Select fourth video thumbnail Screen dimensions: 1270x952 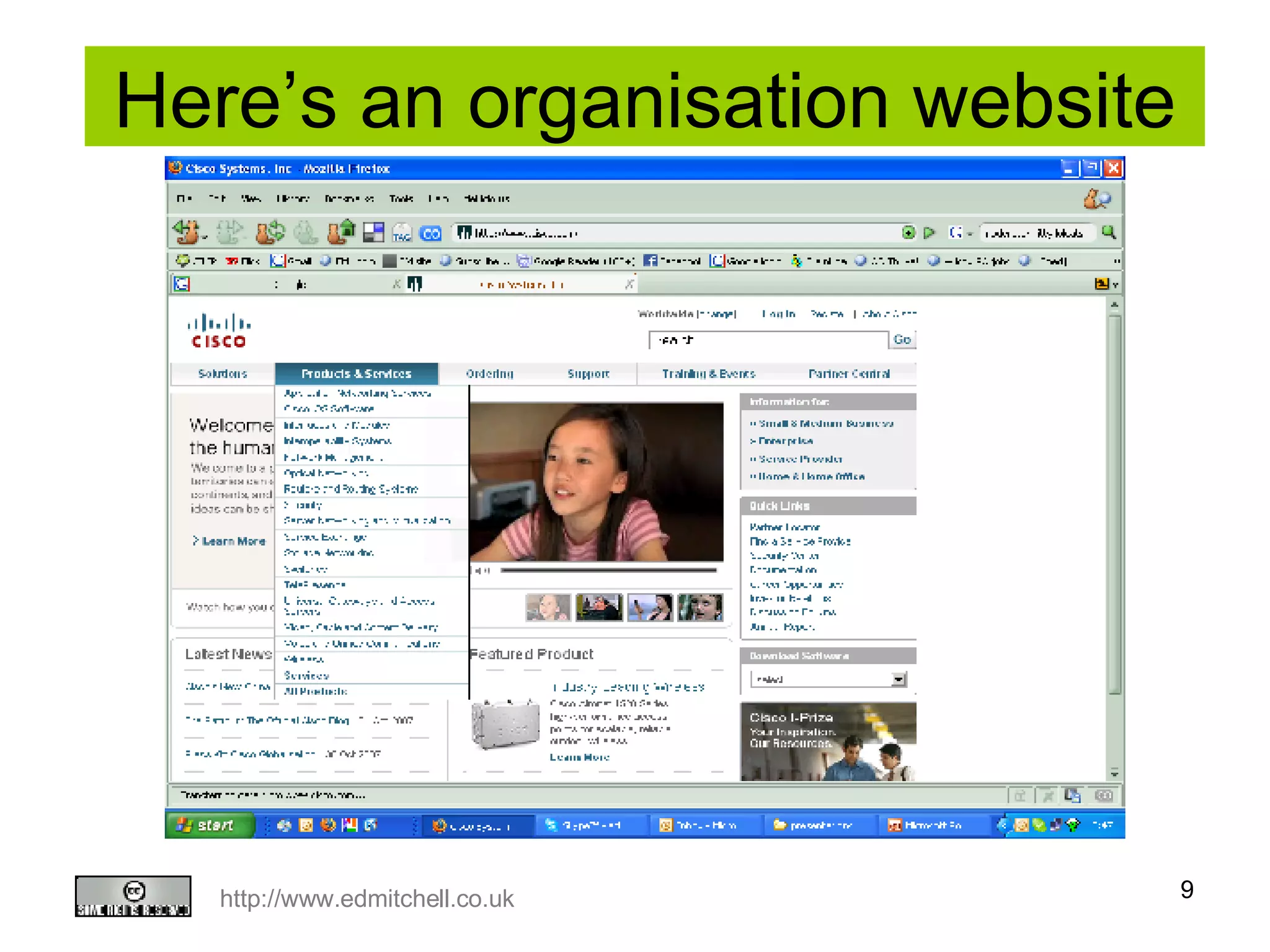(x=700, y=607)
